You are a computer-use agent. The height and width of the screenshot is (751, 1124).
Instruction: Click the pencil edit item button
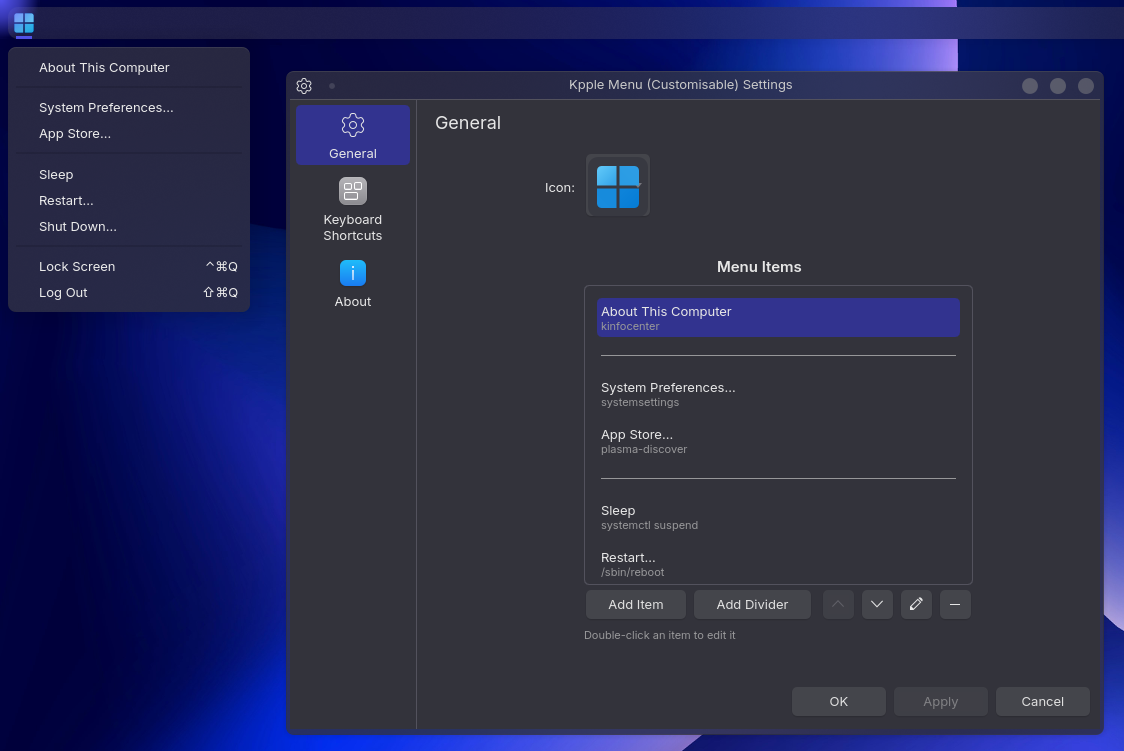(916, 605)
